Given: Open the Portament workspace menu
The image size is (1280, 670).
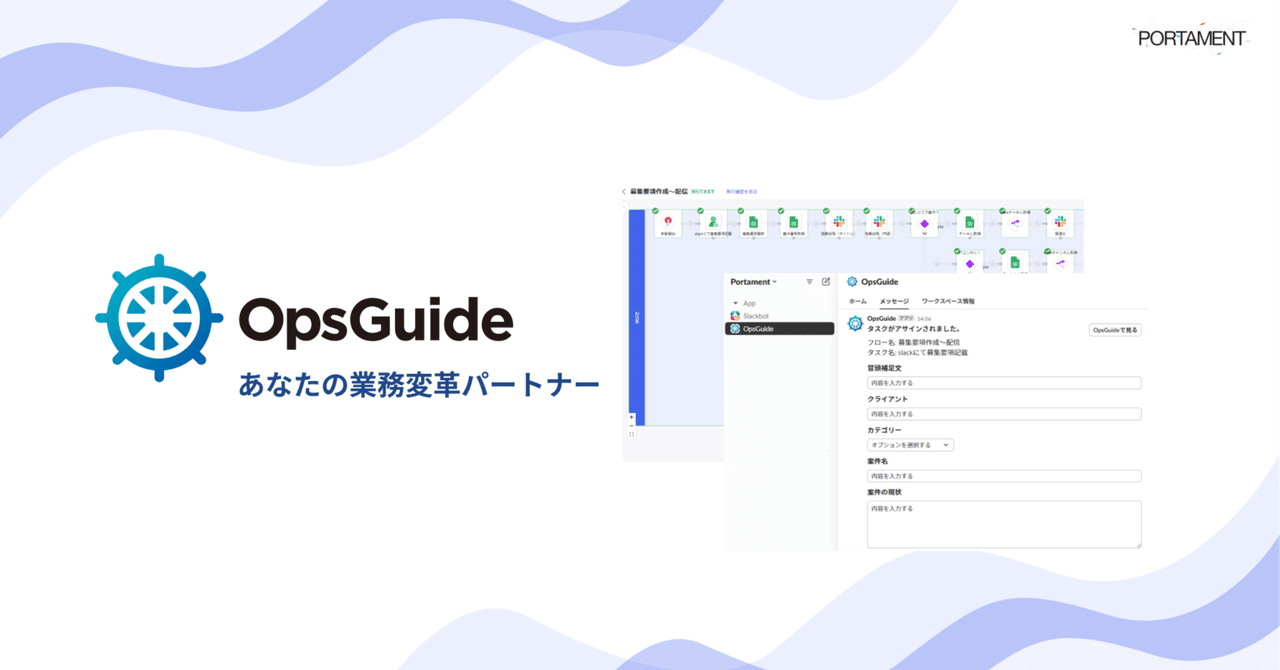Looking at the screenshot, I should [x=754, y=281].
